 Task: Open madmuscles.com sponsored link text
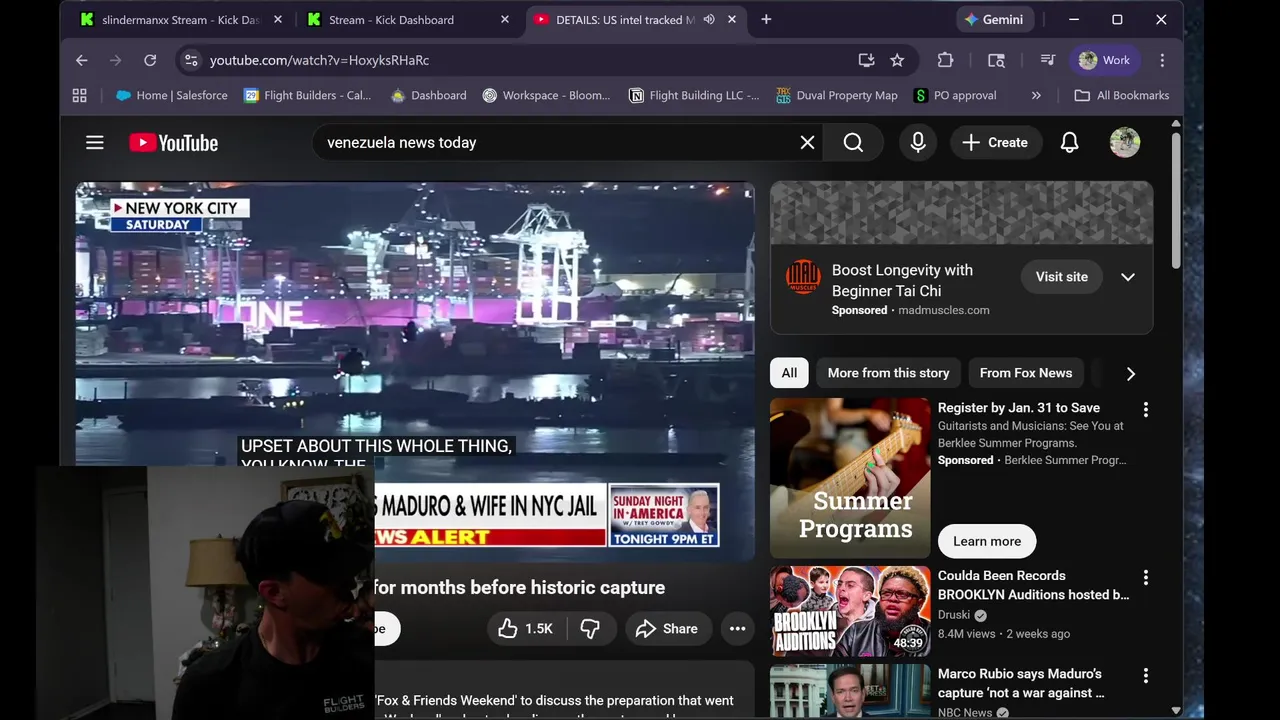coord(944,310)
